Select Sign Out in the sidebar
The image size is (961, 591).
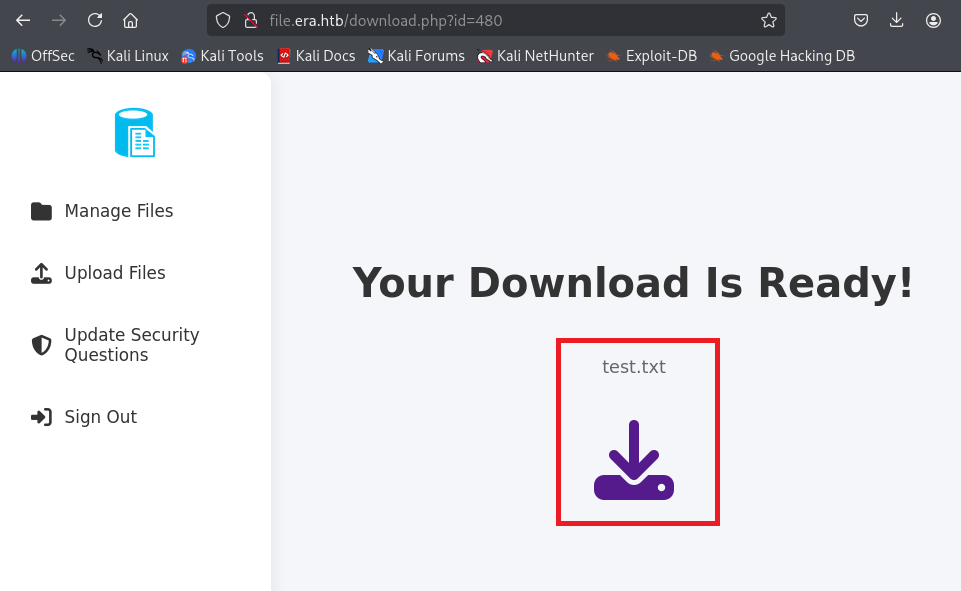(x=100, y=417)
